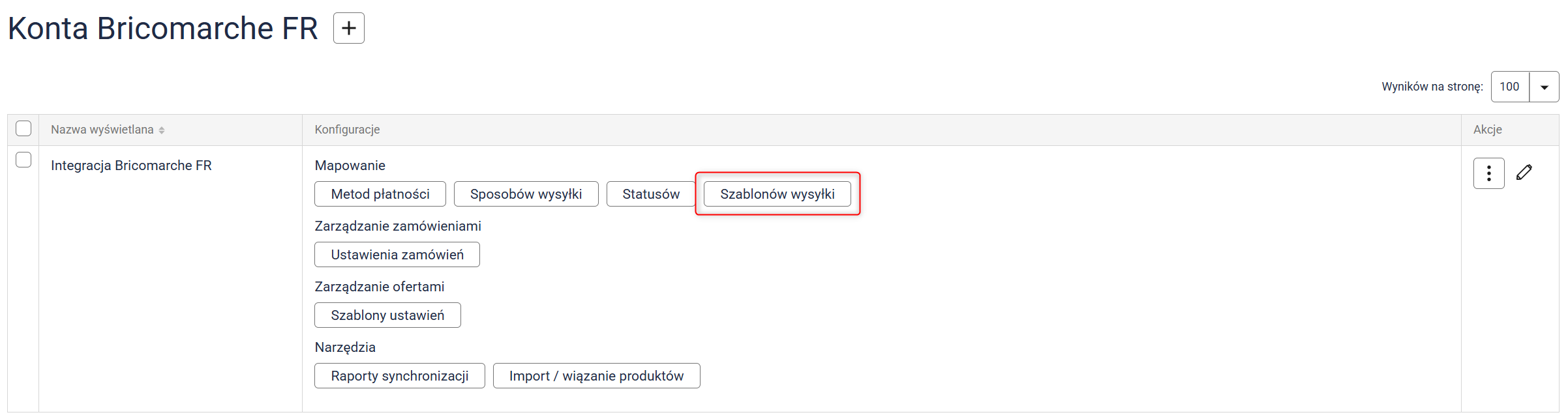Click the results per page value 100
This screenshot has width=1568, height=419.
pos(1509,87)
